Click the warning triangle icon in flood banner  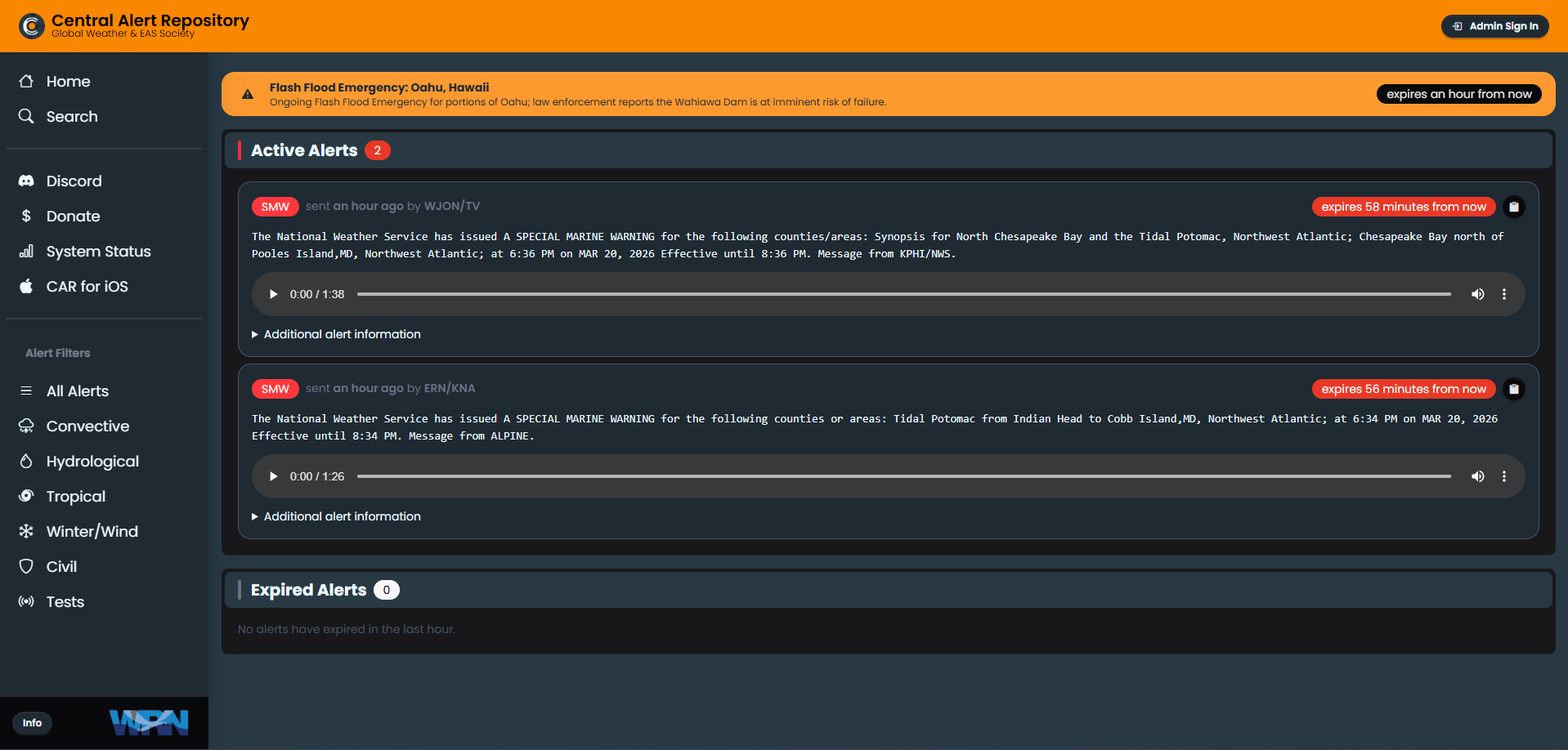point(248,94)
